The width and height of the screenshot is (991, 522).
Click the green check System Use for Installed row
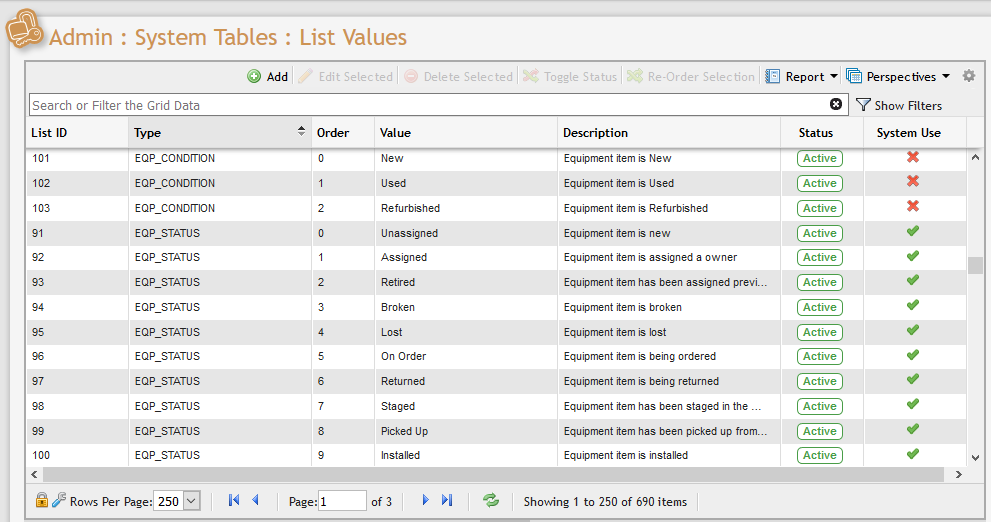[x=912, y=455]
